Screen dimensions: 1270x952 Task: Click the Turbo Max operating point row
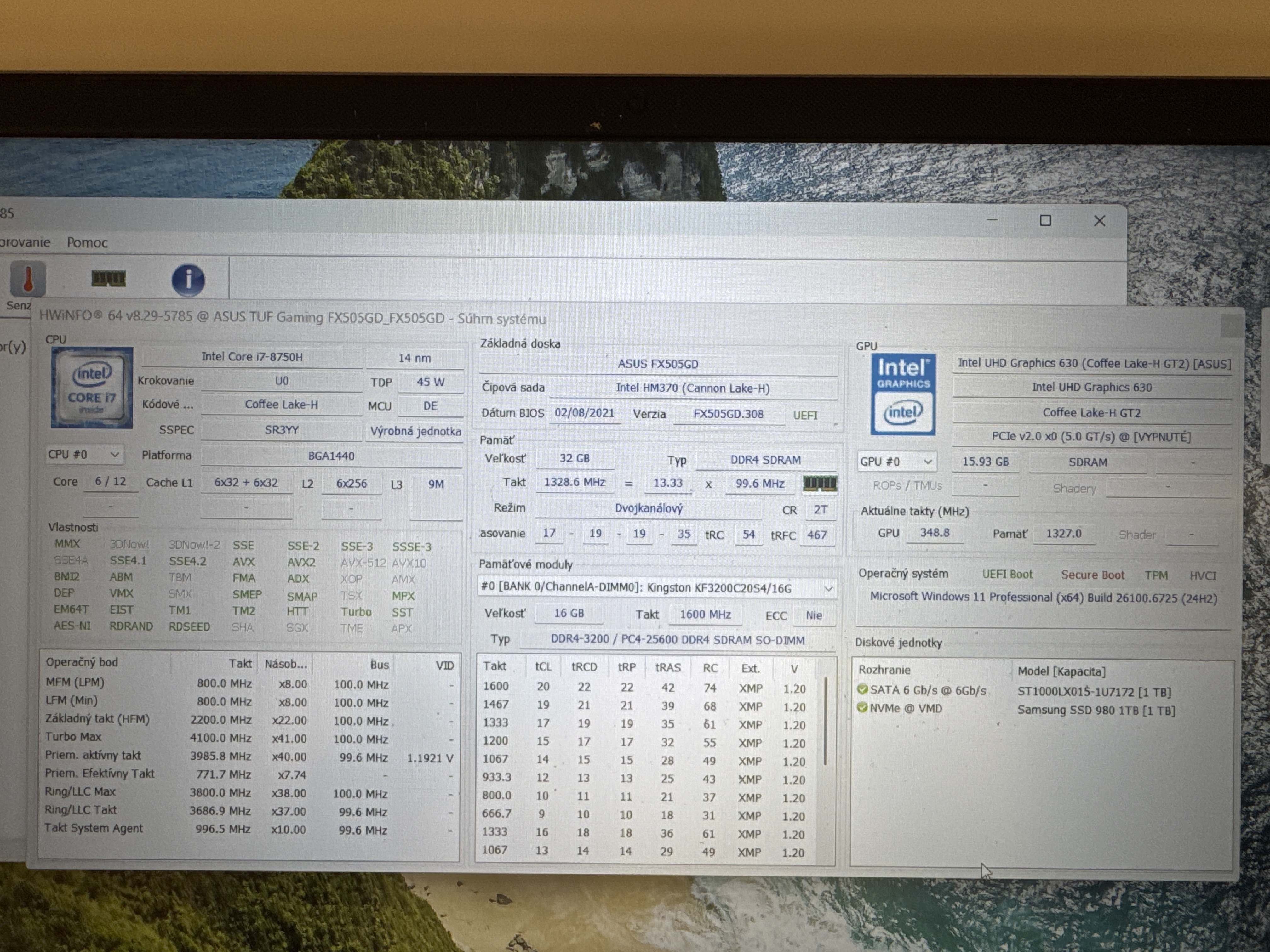click(x=250, y=738)
